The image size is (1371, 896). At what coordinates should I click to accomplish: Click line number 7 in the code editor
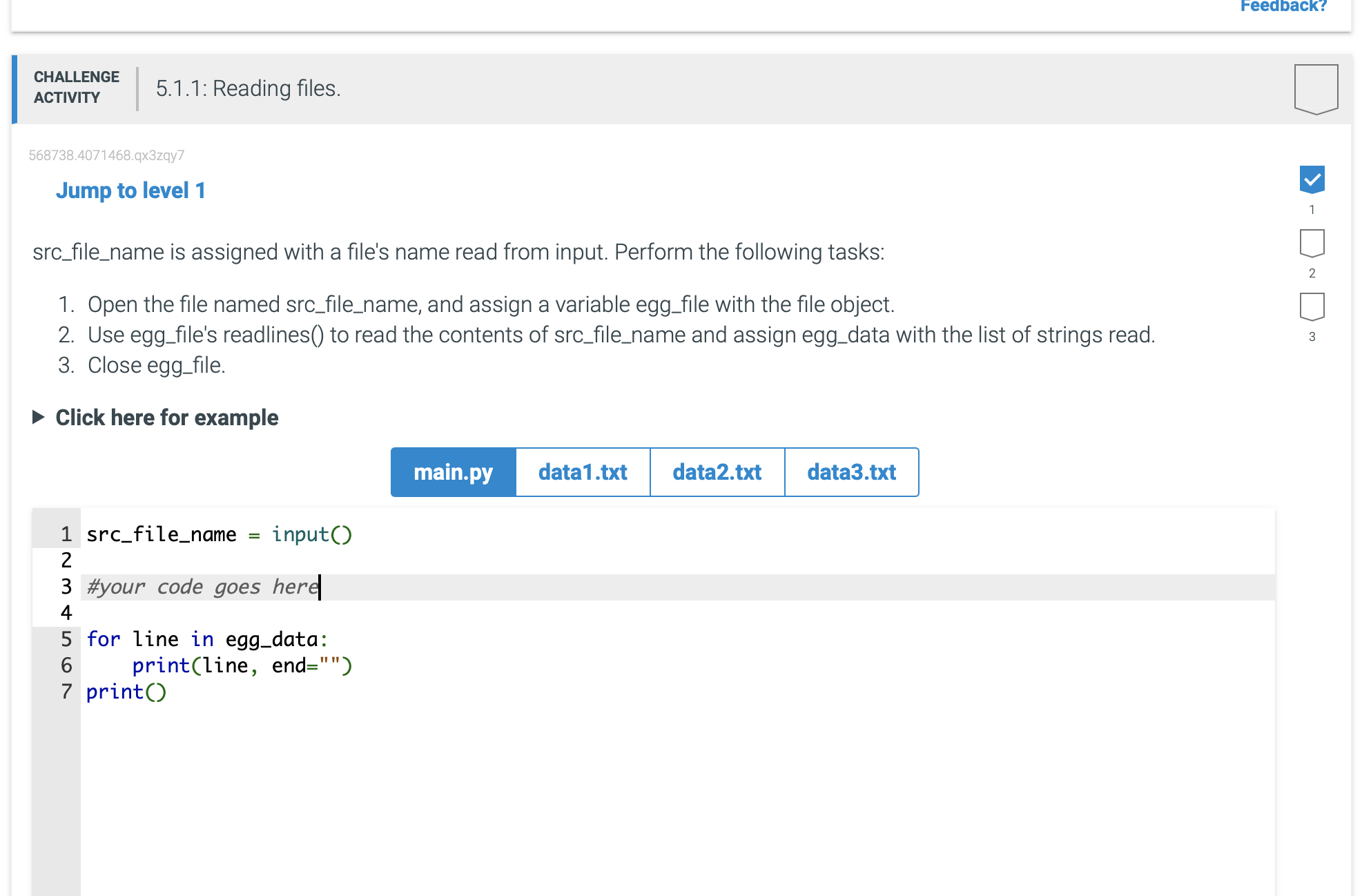coord(66,692)
